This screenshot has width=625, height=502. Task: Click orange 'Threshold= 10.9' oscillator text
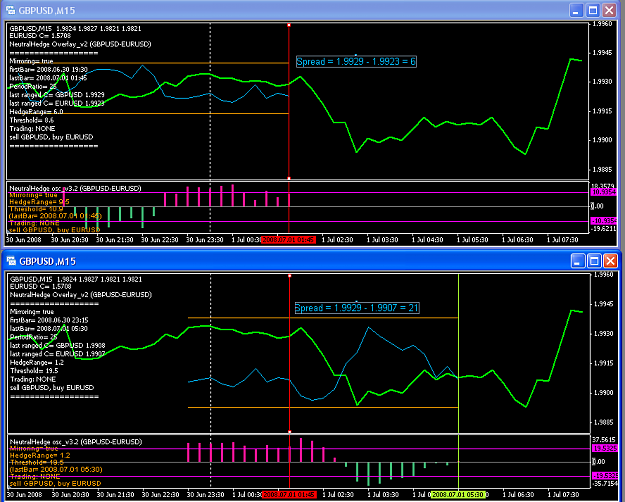pos(36,209)
